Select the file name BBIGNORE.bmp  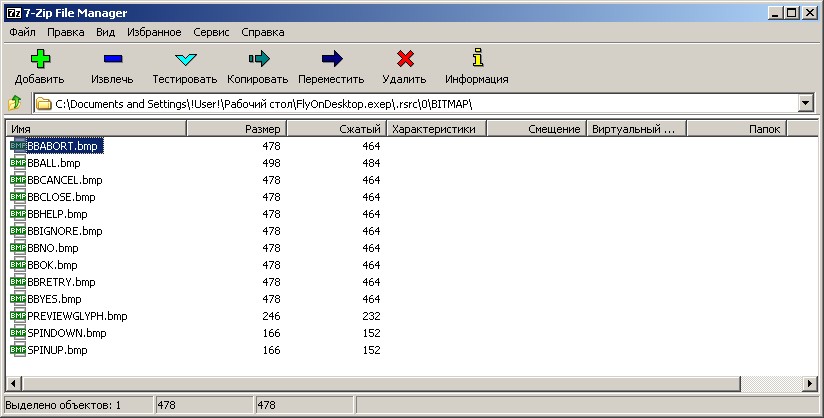(65, 231)
